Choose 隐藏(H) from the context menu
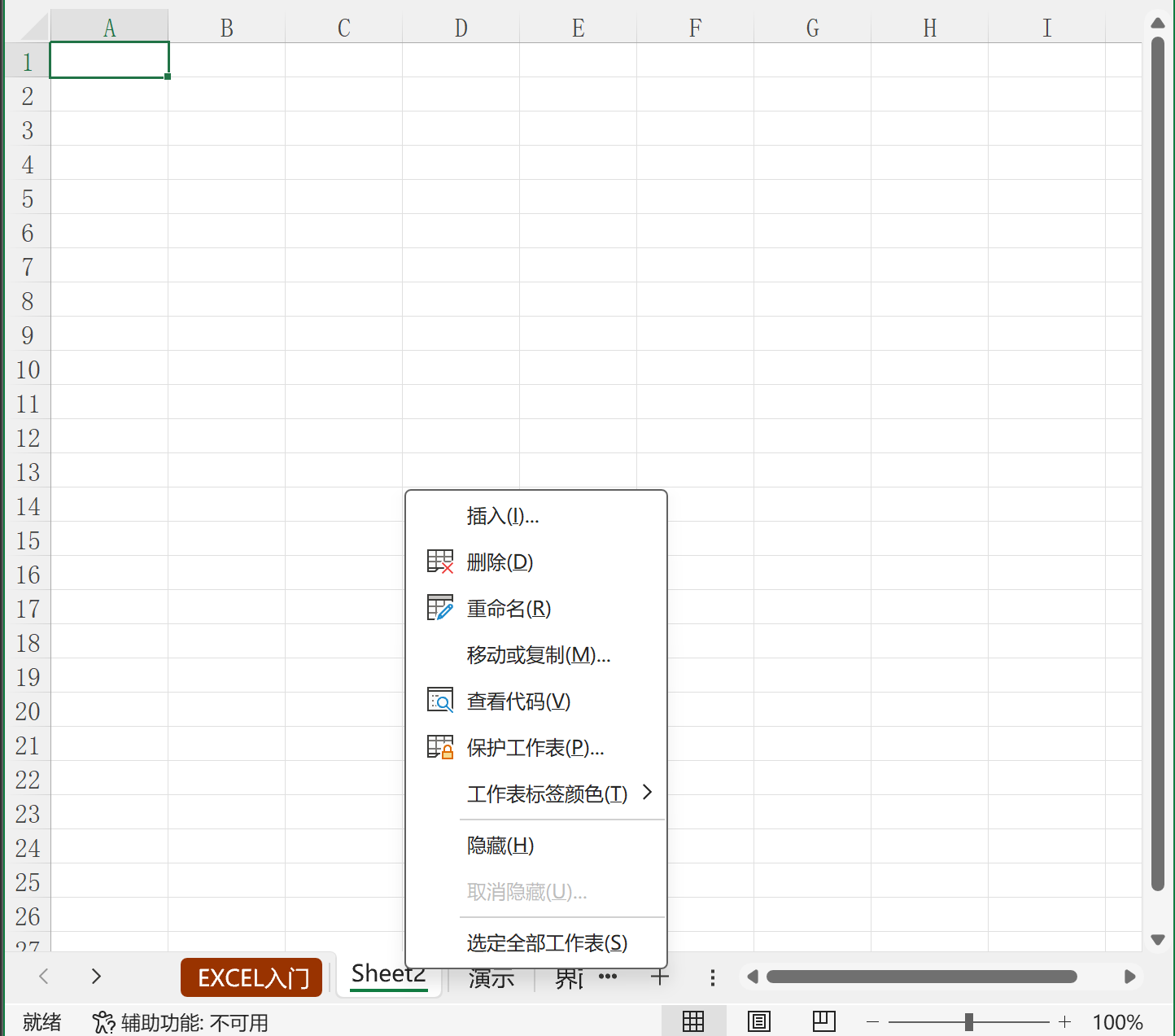The width and height of the screenshot is (1175, 1036). pos(499,845)
